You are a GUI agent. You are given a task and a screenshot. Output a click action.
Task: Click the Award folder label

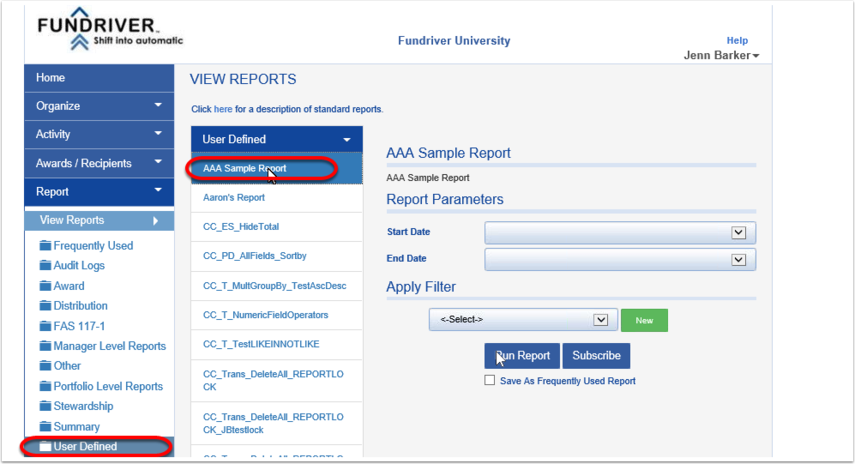(69, 286)
